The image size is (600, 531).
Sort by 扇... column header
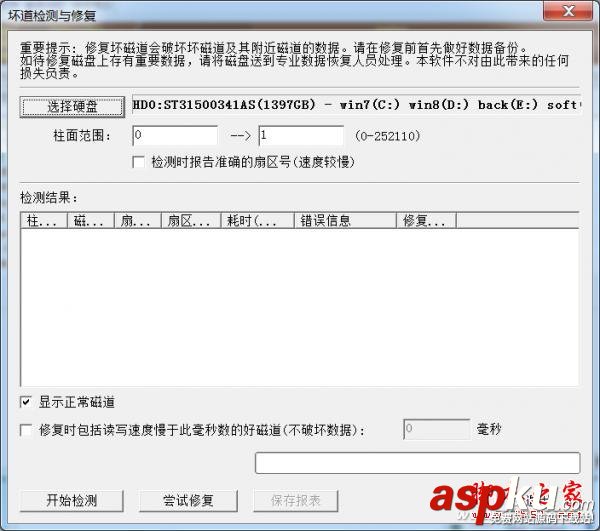click(138, 221)
